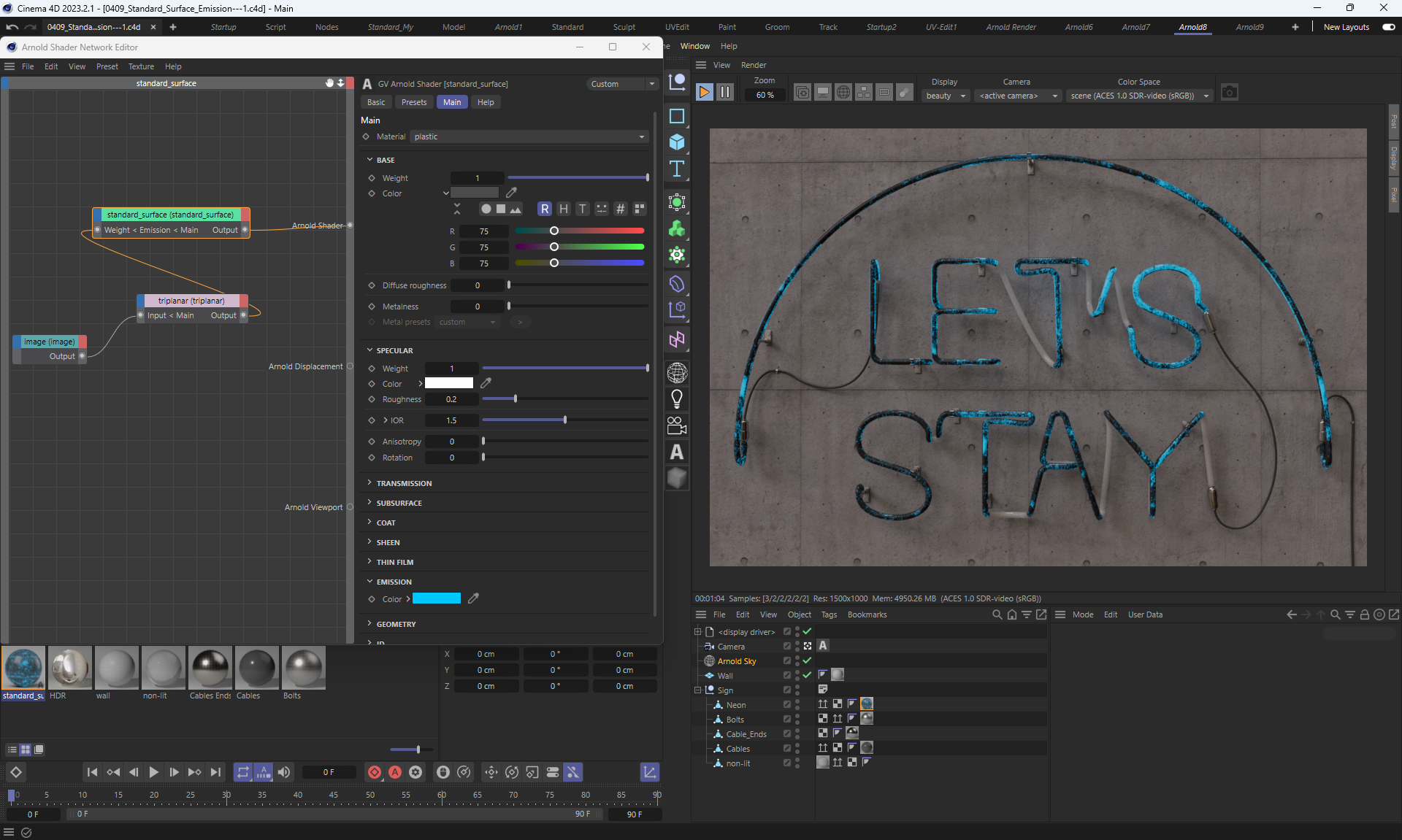
Task: Toggle Arnold Sky enable checkmark
Action: 807,660
